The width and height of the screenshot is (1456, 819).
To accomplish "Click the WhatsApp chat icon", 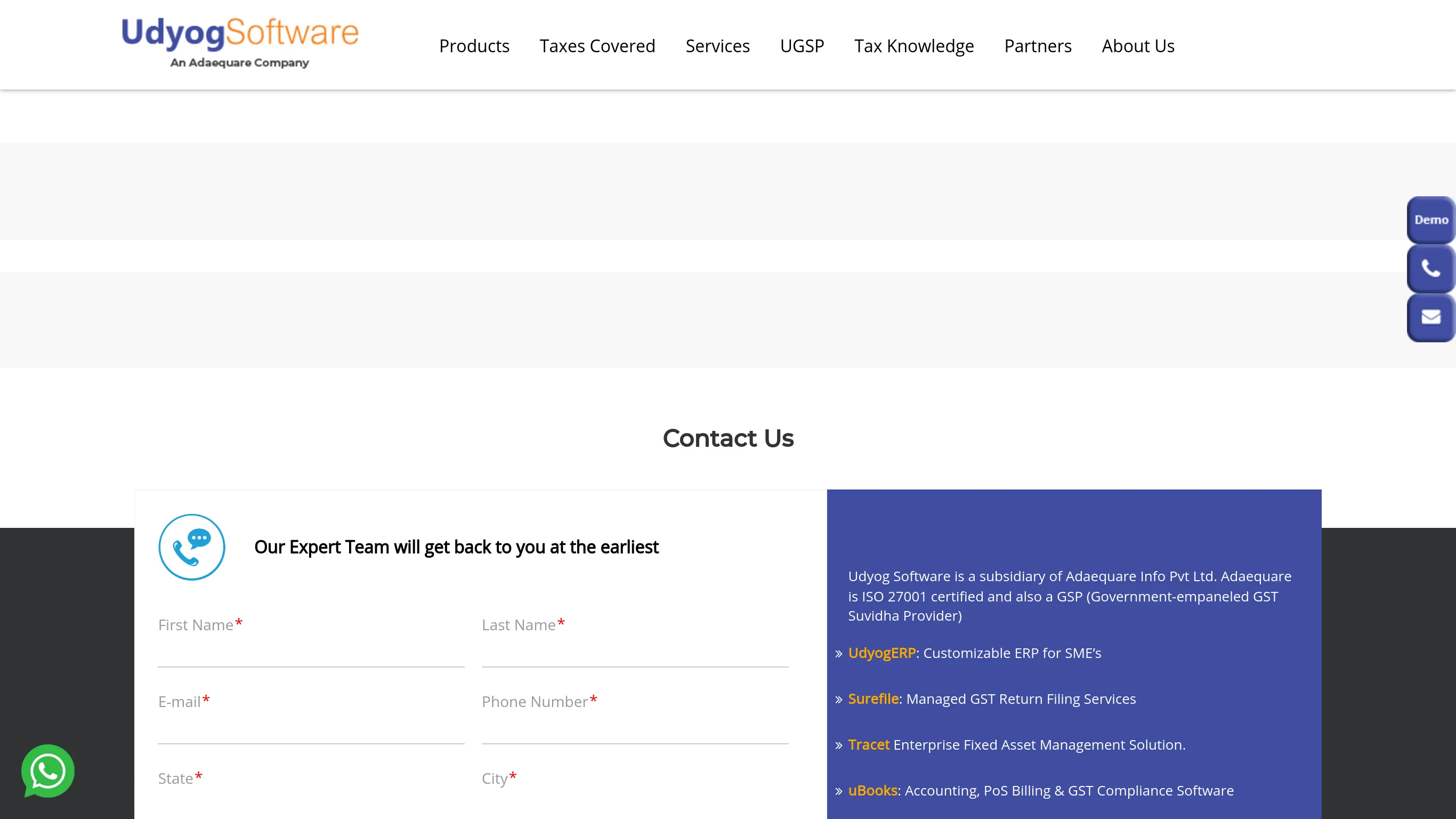I will point(47,772).
